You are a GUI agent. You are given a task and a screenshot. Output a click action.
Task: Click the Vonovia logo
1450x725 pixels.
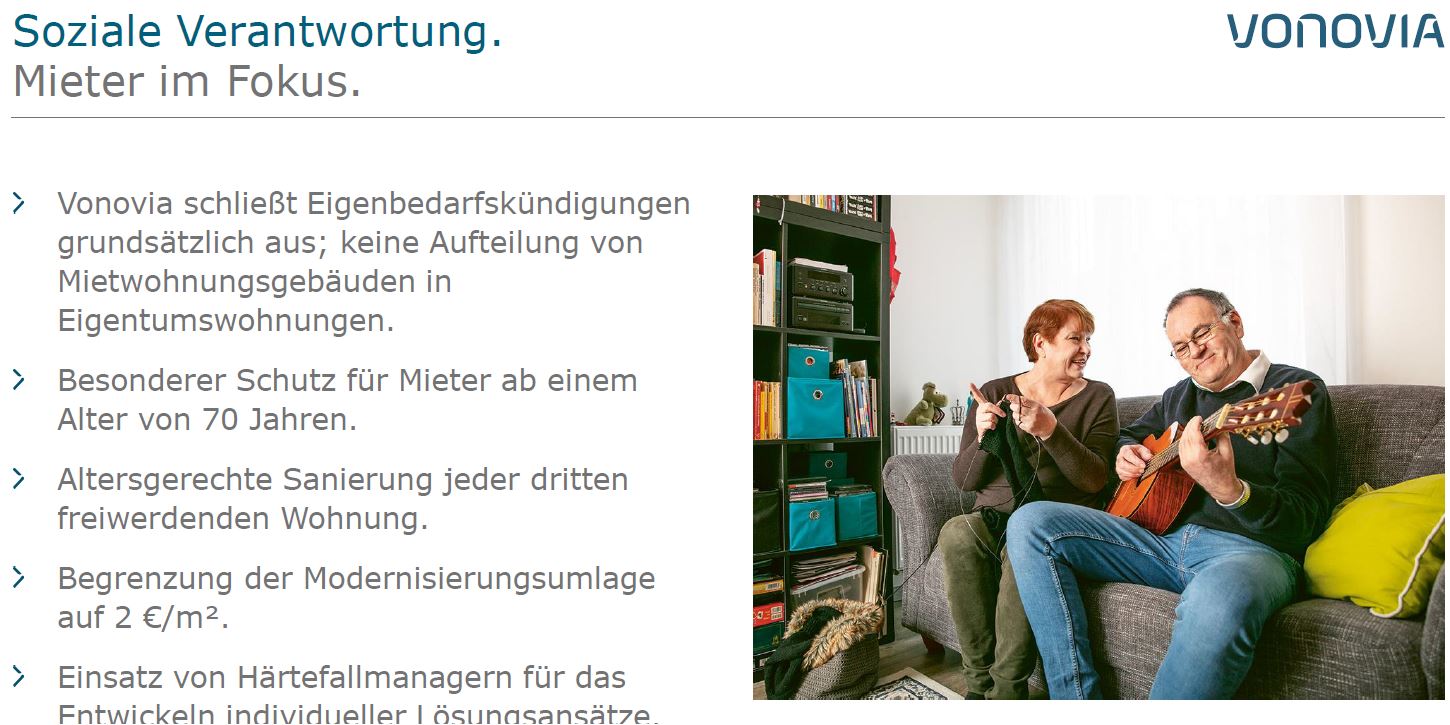coord(1336,31)
